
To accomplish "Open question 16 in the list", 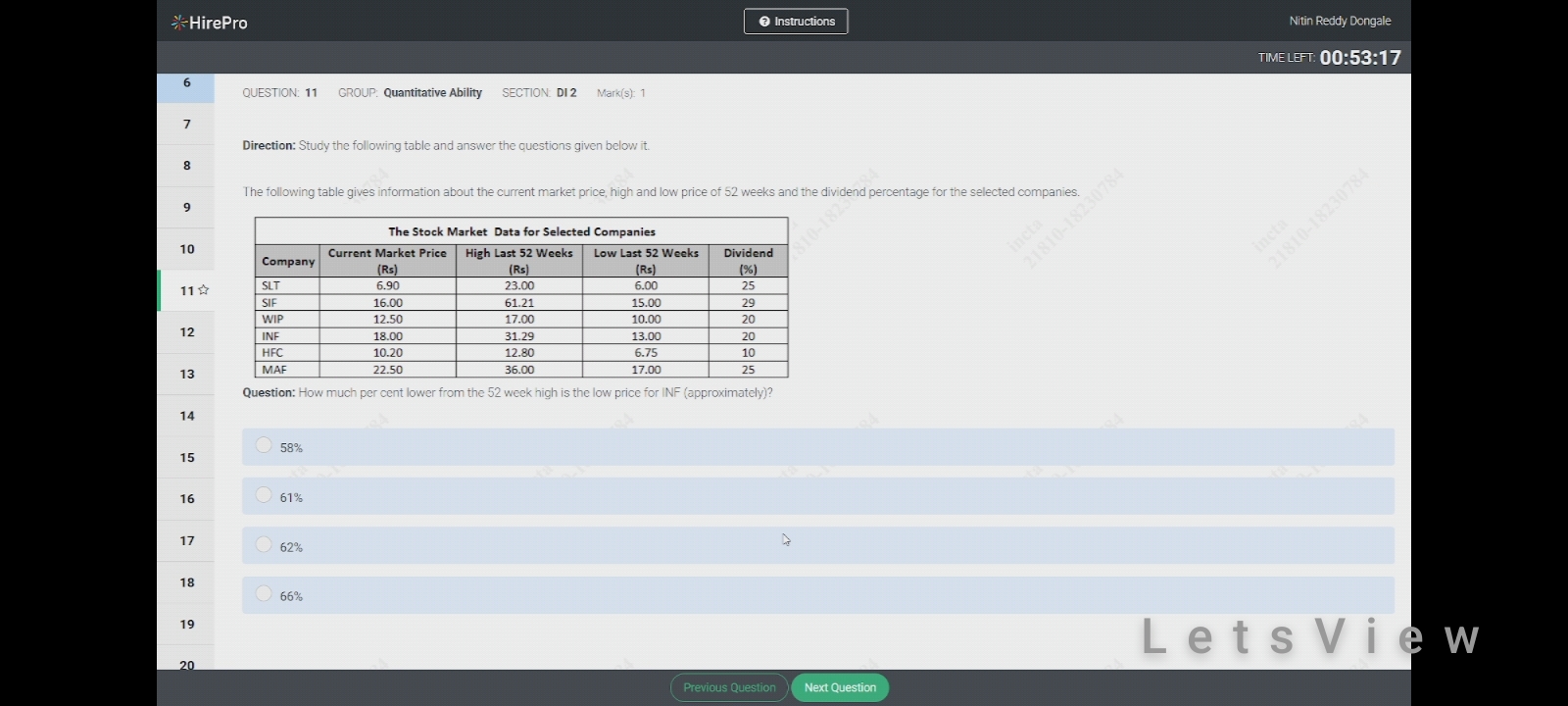I will [186, 499].
